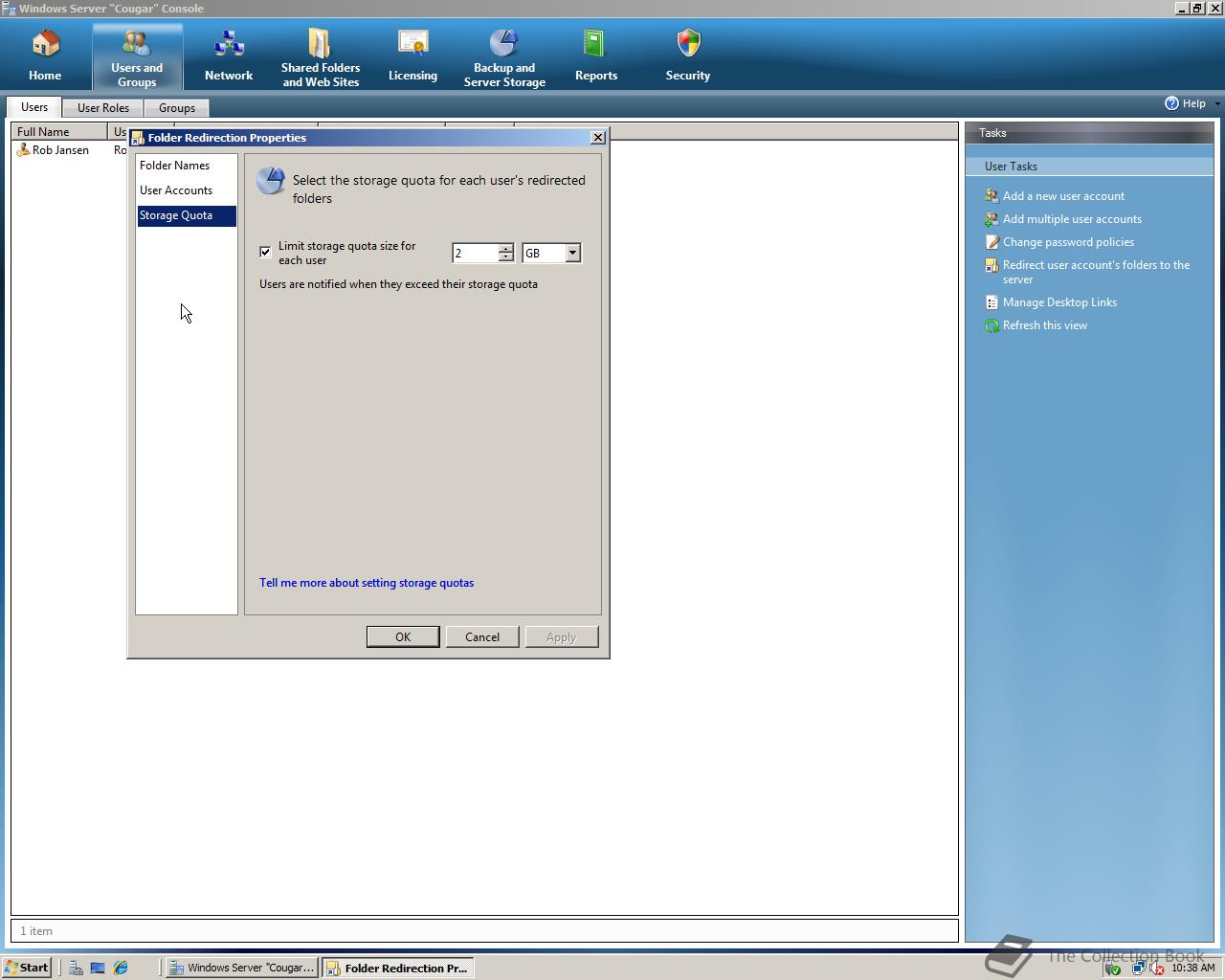Image resolution: width=1225 pixels, height=980 pixels.
Task: Click the Add multiple user accounts link
Action: tap(1072, 218)
